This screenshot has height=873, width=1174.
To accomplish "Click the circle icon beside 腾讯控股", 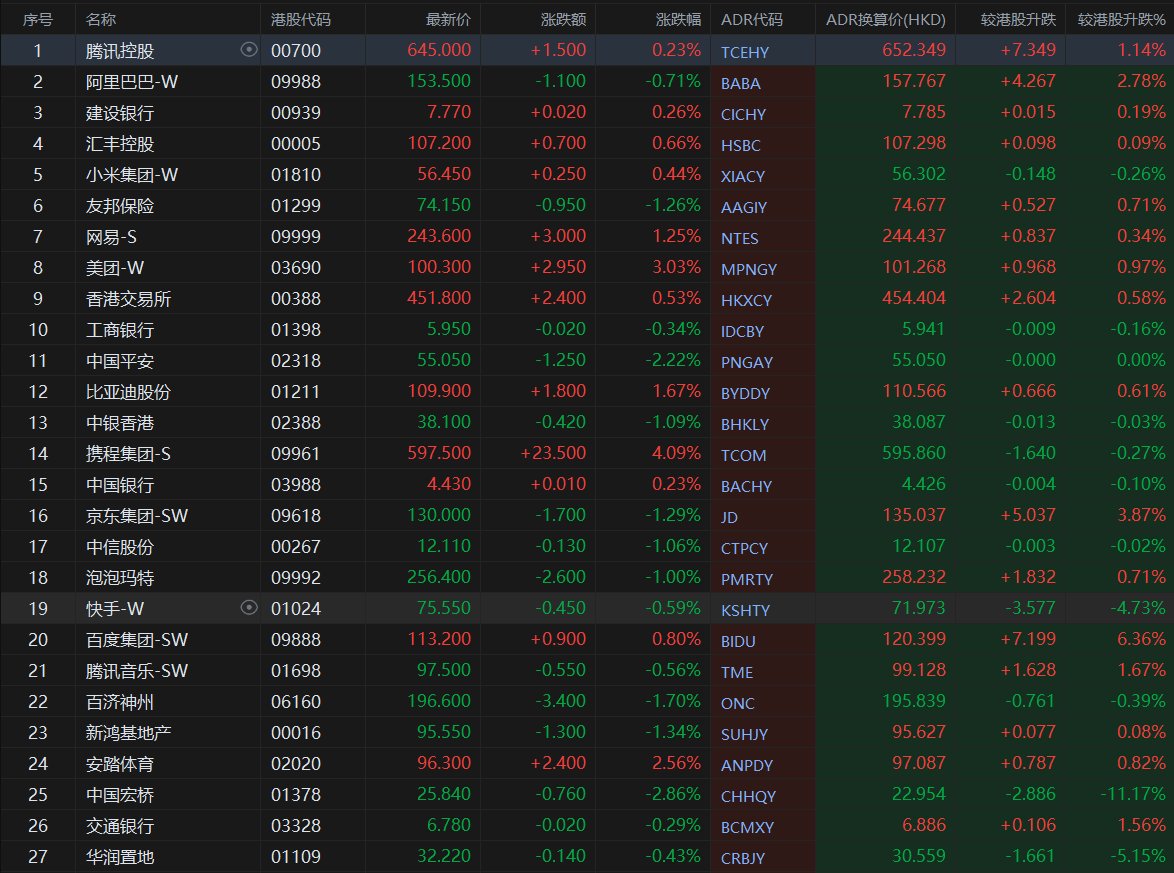I will click(x=249, y=50).
